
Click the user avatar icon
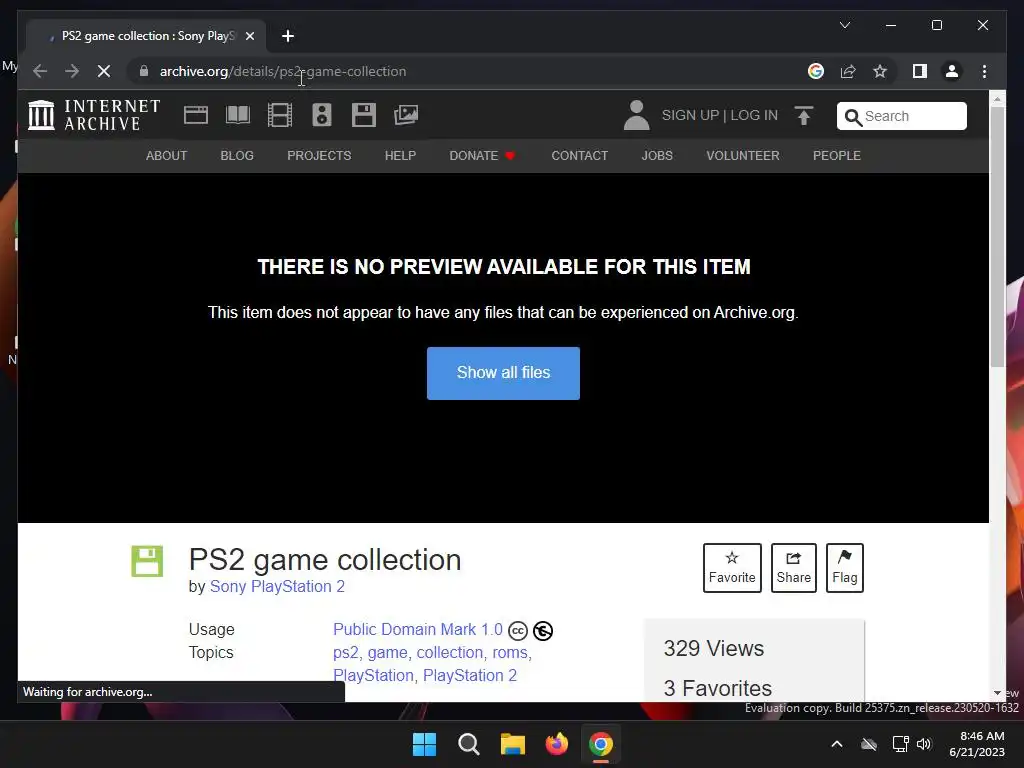pos(637,116)
